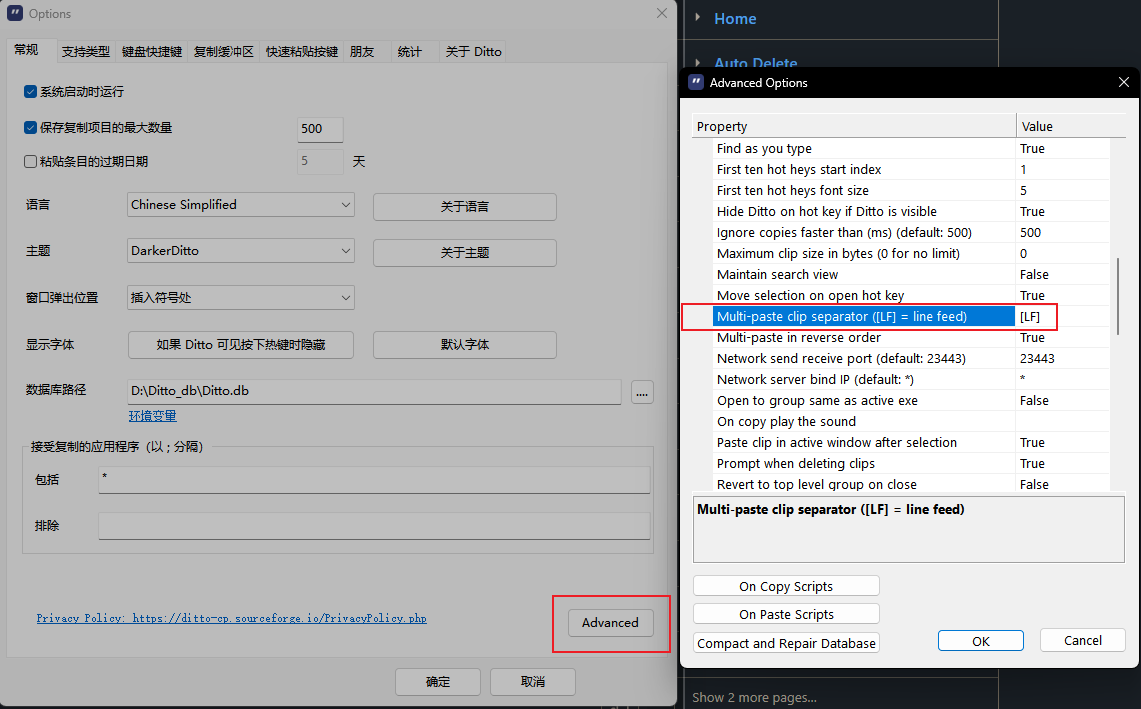Toggle 保存复制项目的最大数量 checkbox

point(31,127)
